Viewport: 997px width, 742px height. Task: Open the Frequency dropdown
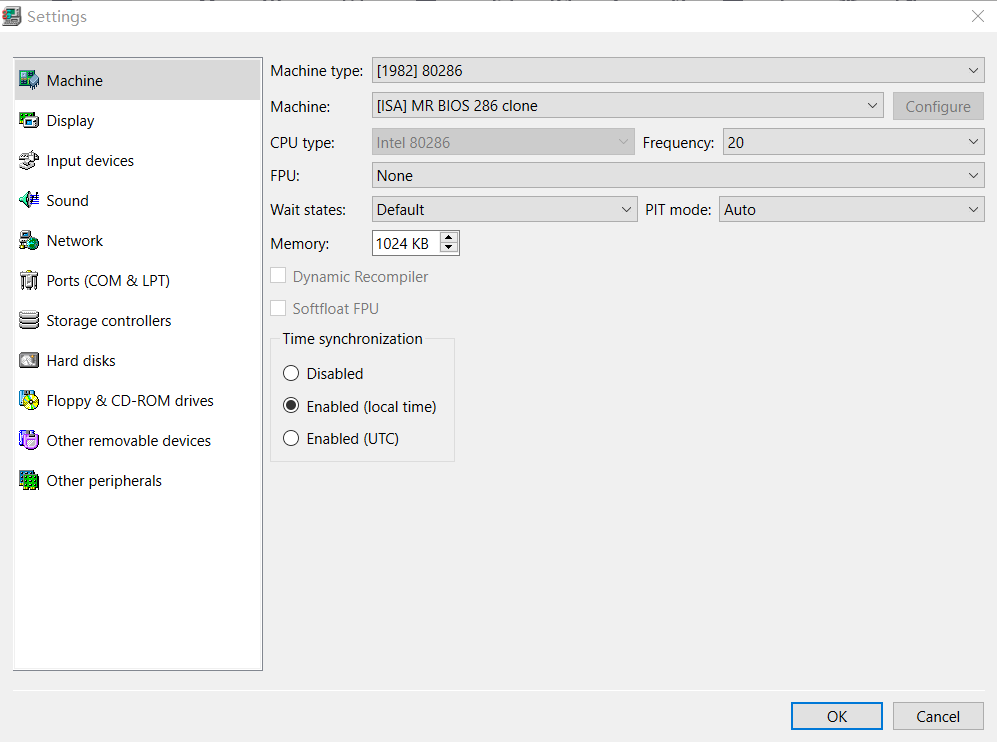click(853, 142)
